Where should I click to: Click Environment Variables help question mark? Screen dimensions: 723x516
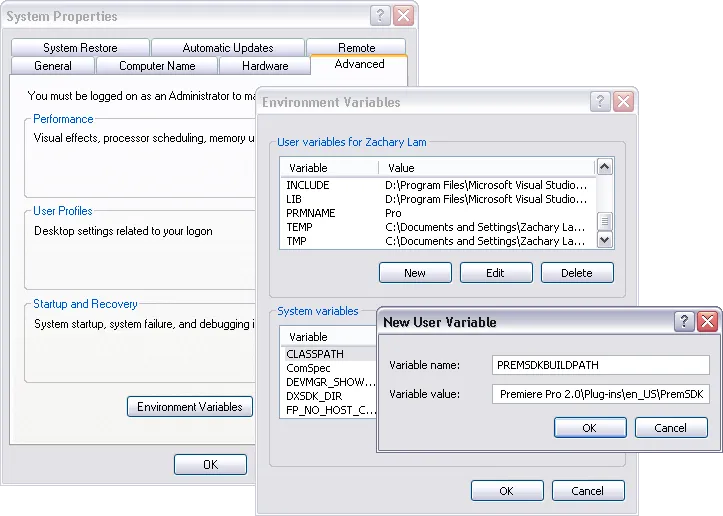600,101
